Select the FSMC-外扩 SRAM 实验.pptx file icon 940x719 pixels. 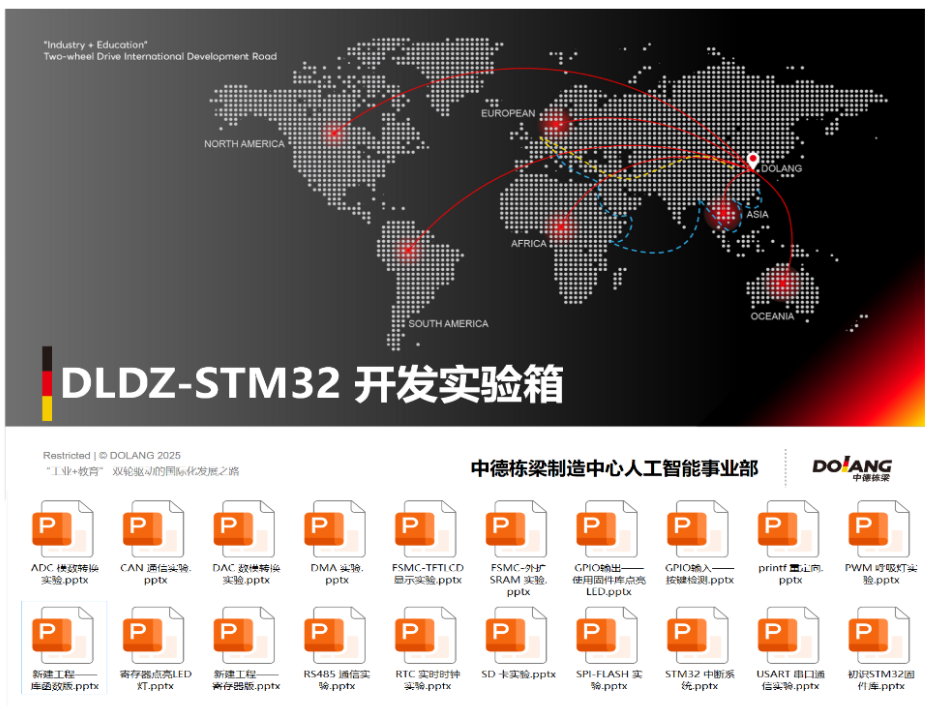click(x=516, y=530)
